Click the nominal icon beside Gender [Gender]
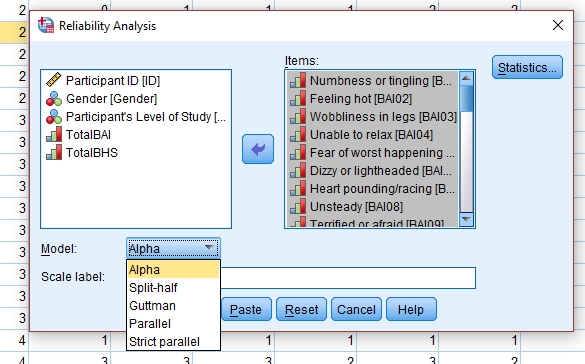 (x=54, y=98)
